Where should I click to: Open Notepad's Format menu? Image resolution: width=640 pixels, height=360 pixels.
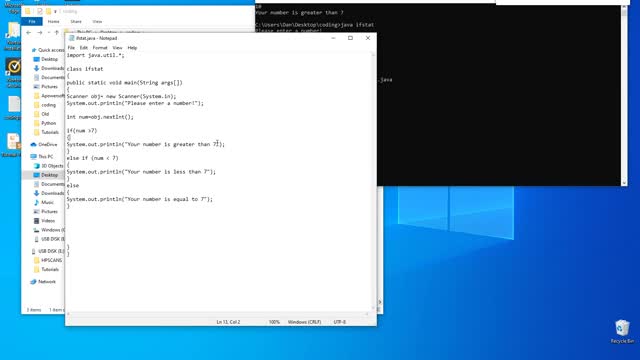(100, 48)
